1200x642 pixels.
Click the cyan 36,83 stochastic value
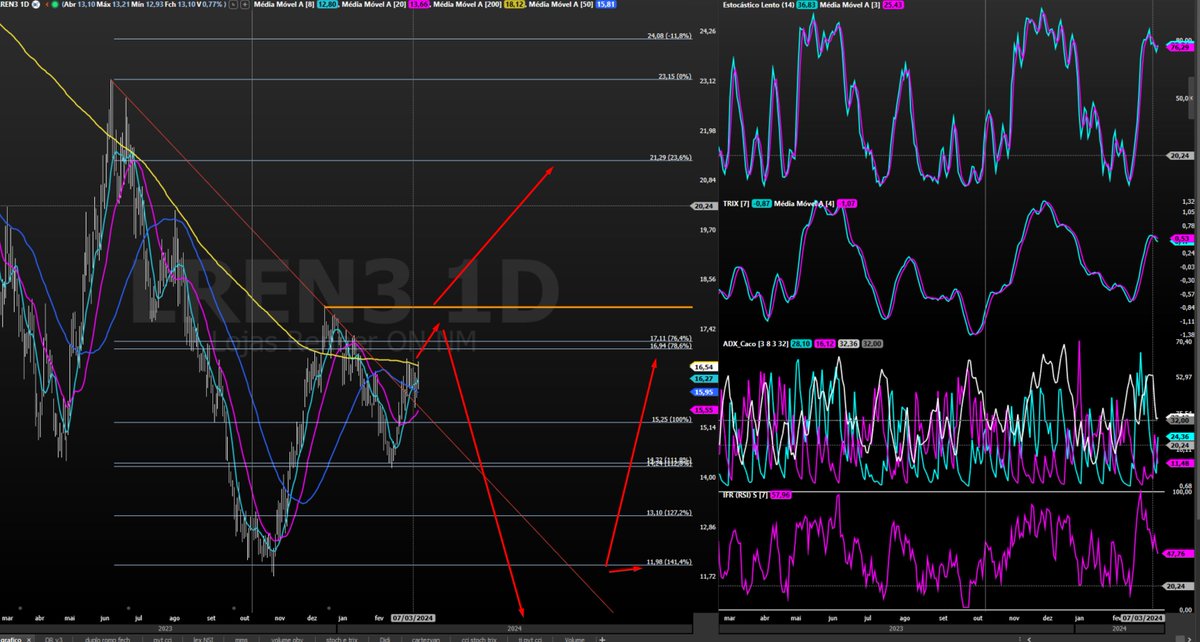click(805, 5)
